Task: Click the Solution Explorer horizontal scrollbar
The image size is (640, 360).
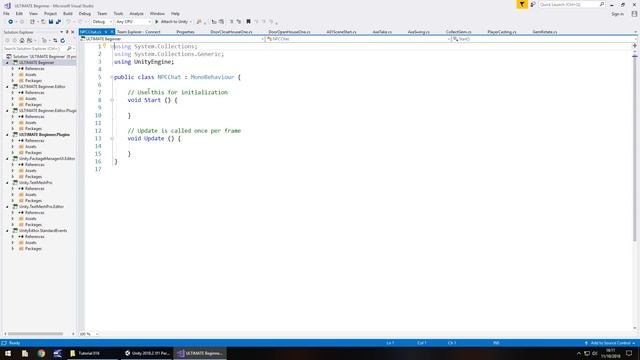Action: (x=35, y=334)
